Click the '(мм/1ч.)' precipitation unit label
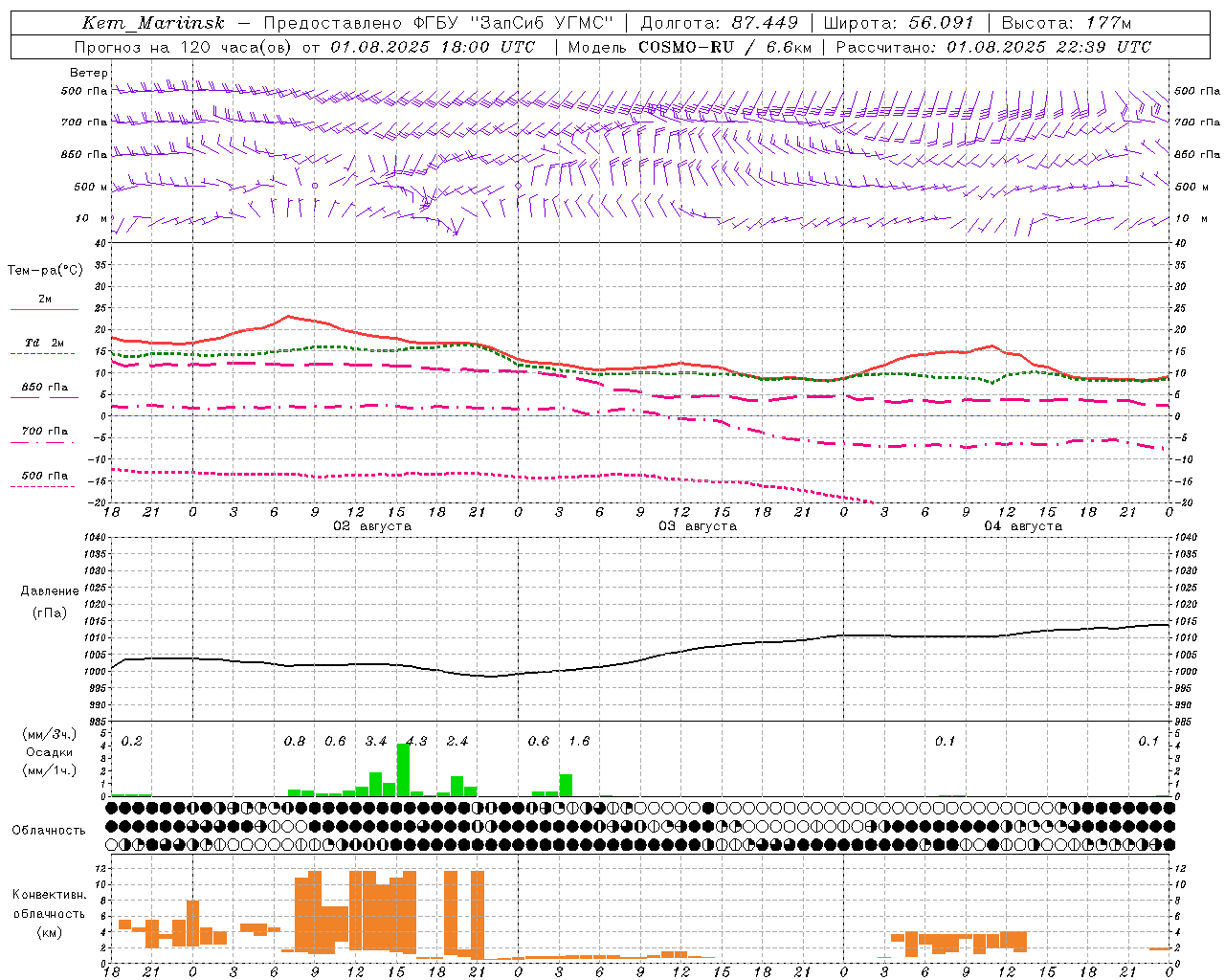Screen dimensions: 1225x980 [x=49, y=770]
